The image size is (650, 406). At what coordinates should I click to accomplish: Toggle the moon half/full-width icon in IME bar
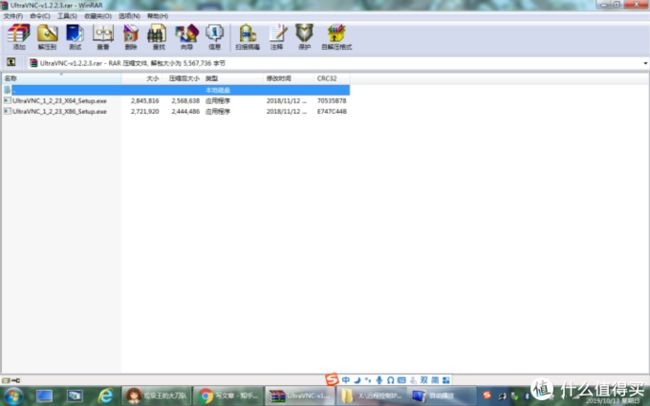[x=357, y=379]
